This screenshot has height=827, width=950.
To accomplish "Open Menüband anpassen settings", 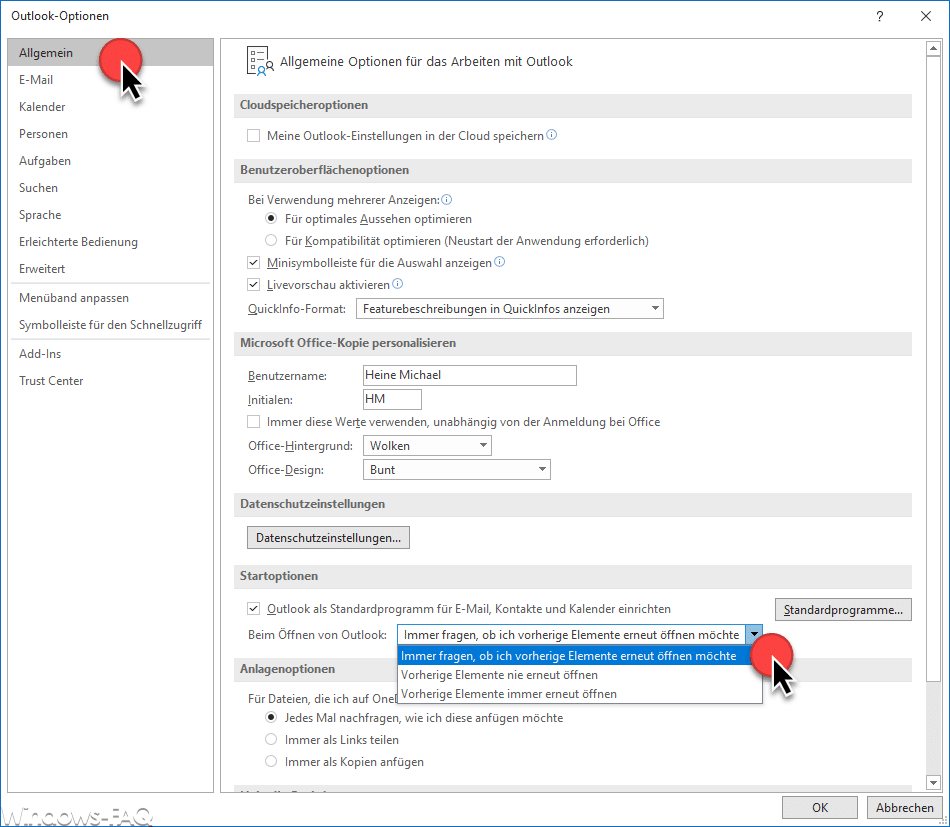I will (x=111, y=297).
